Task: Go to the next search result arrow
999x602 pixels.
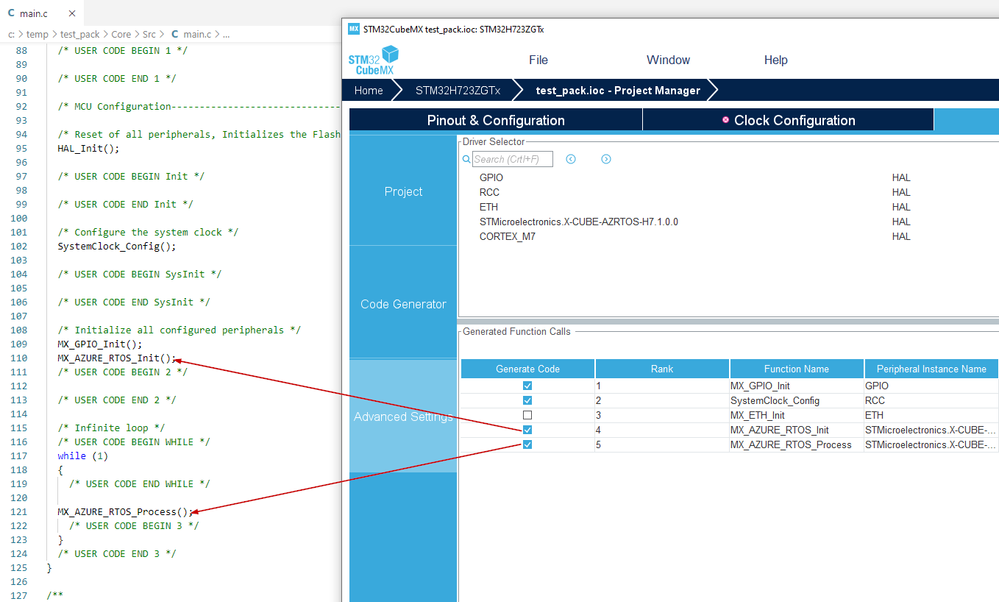Action: [606, 159]
